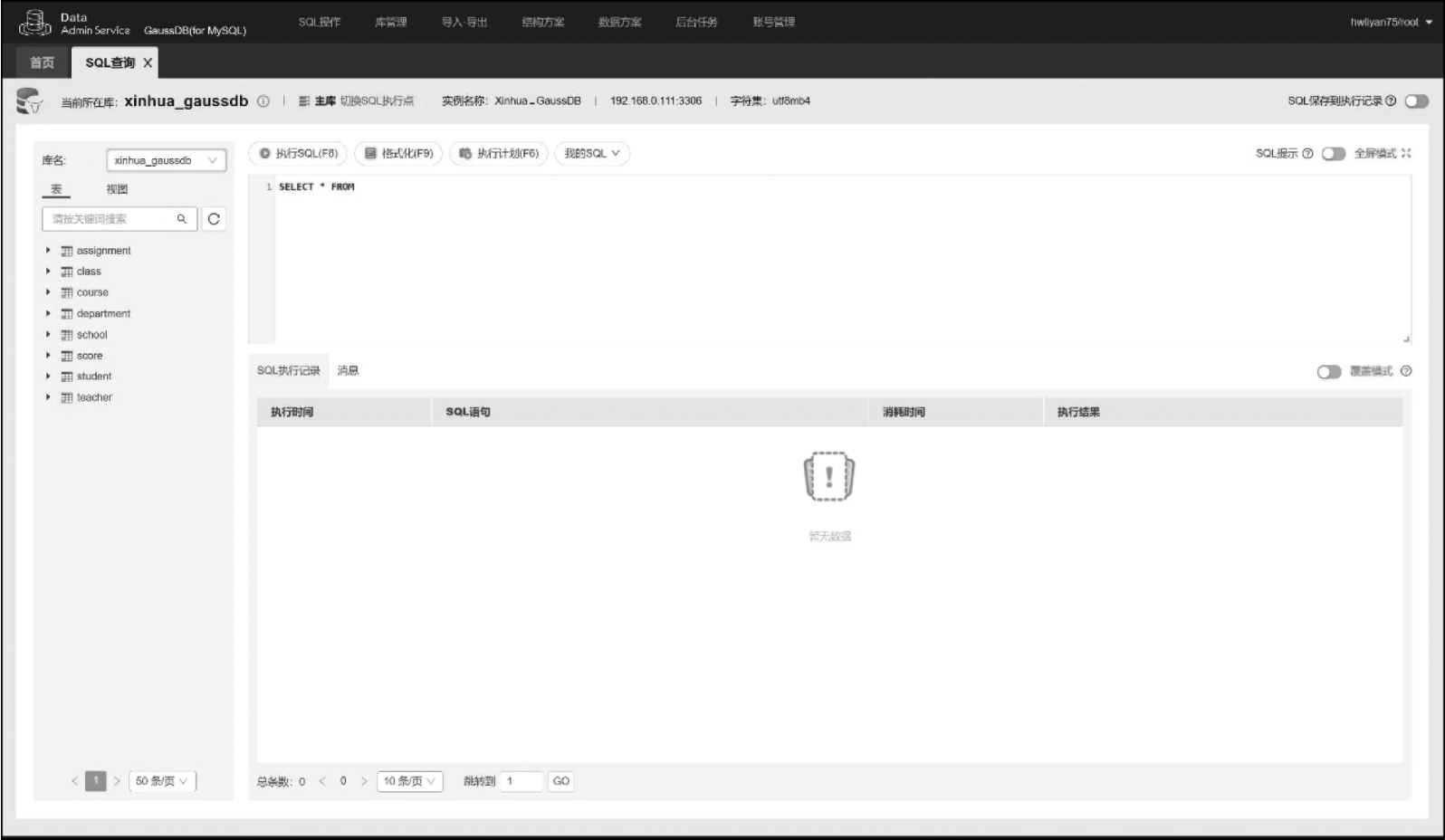Click the 切换SQL执行点 link

tap(377, 101)
